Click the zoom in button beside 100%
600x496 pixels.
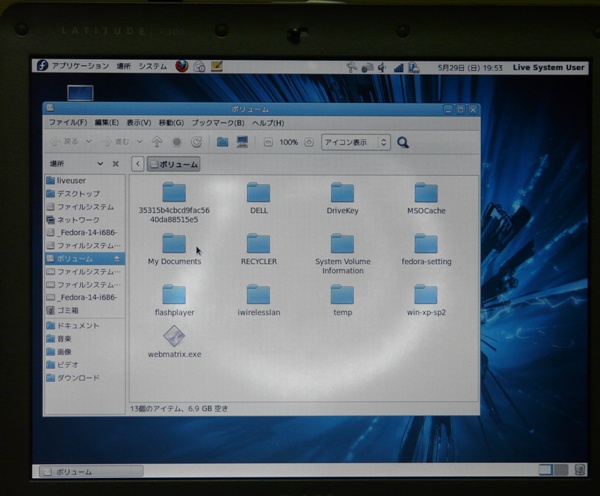pyautogui.click(x=309, y=143)
